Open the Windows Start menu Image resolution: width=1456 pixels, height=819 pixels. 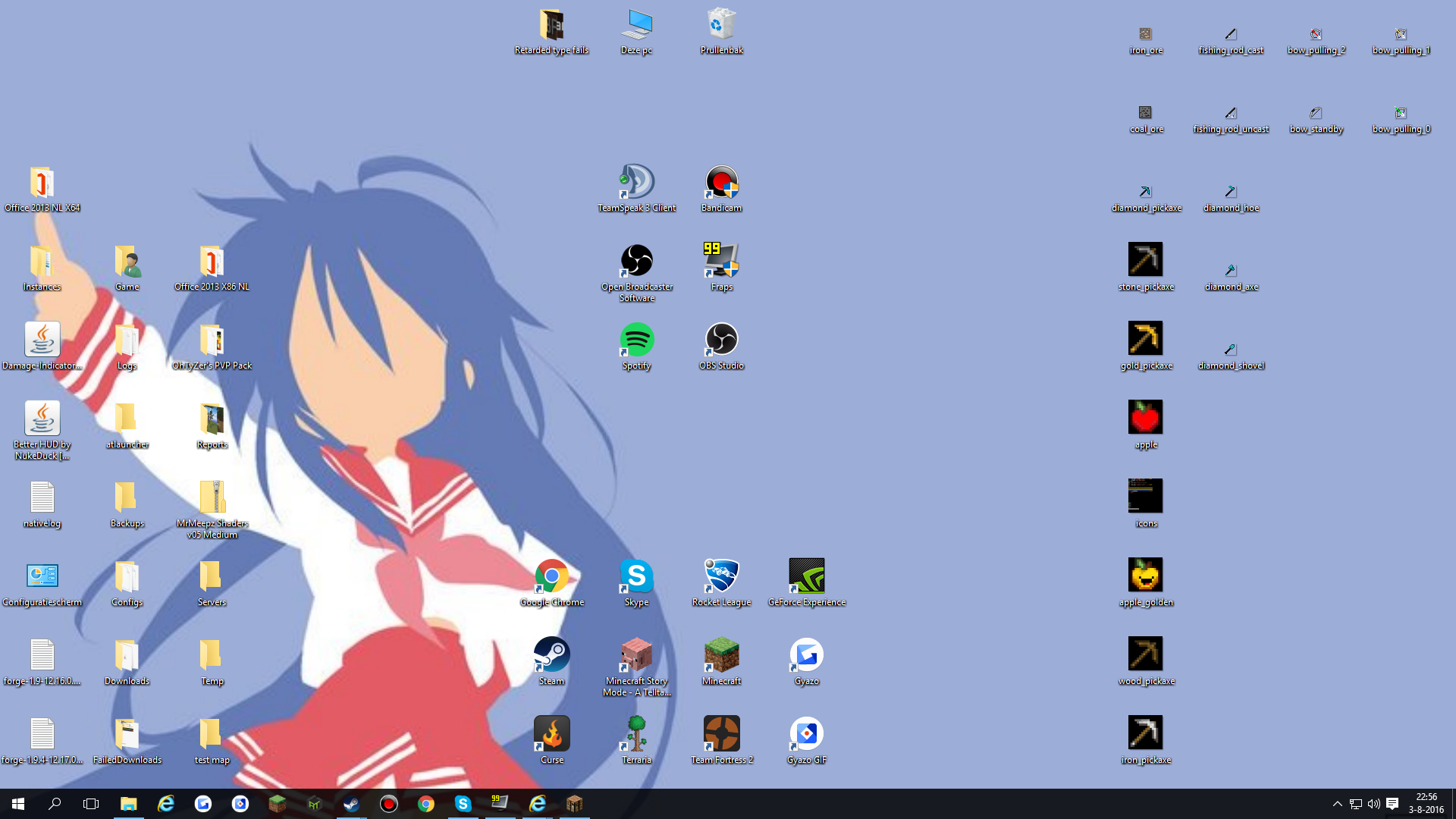pyautogui.click(x=18, y=804)
